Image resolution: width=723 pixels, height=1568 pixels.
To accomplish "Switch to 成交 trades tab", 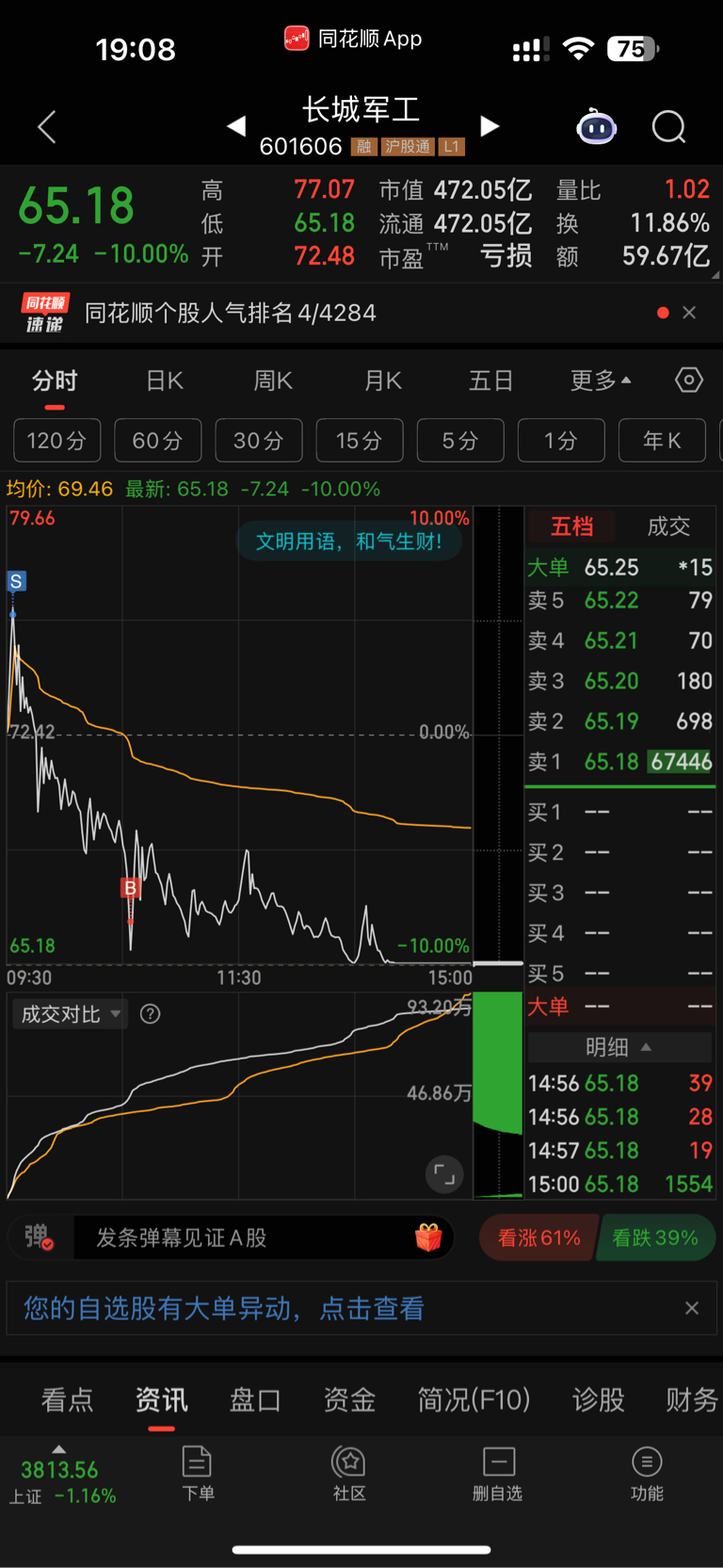I will [668, 526].
